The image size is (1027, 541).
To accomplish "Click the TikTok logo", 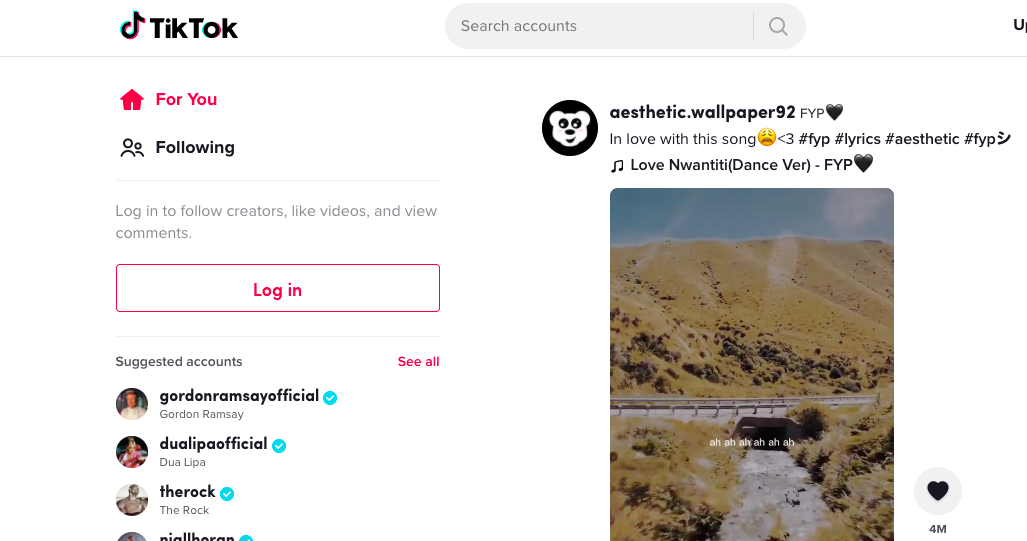I will click(x=179, y=27).
